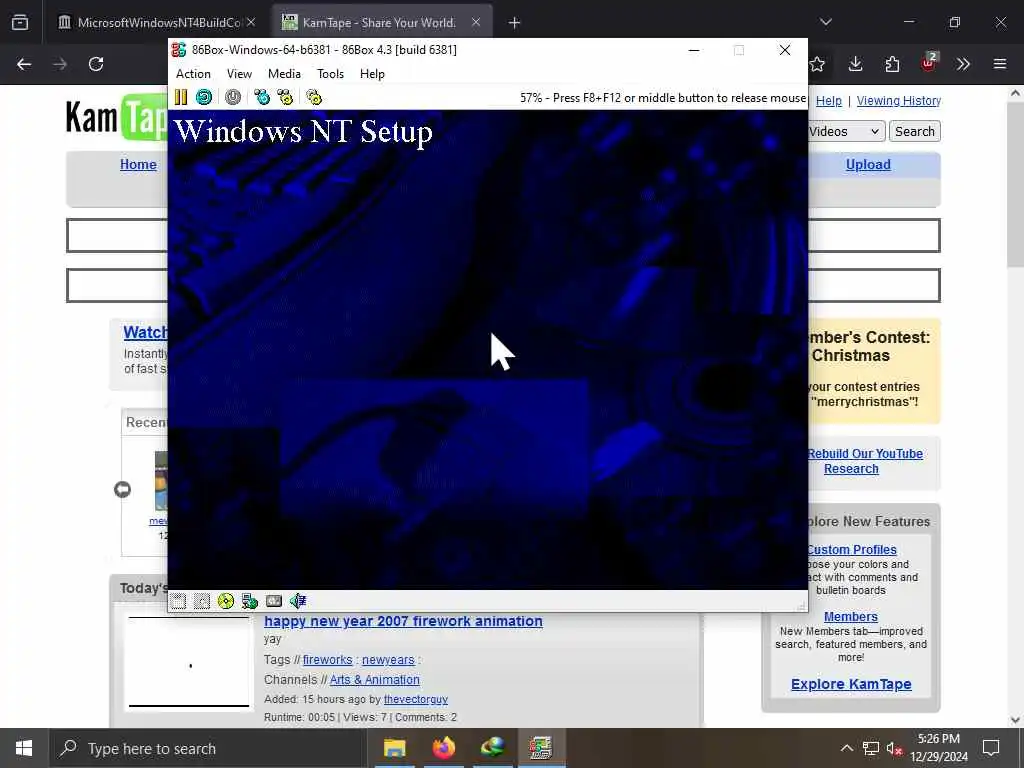
Task: Open 86Box Help menu
Action: [x=372, y=74]
